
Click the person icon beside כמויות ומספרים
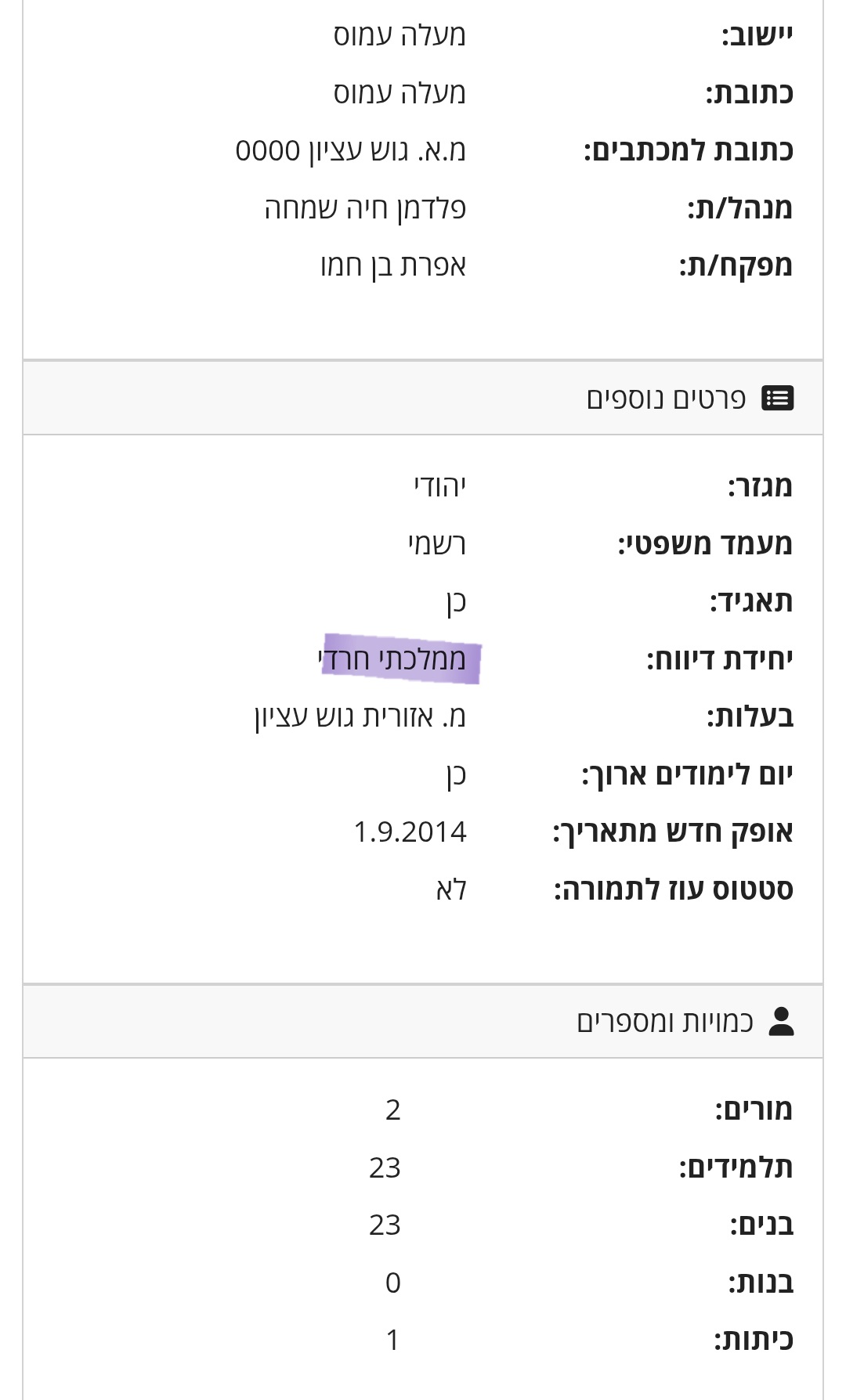(781, 1022)
